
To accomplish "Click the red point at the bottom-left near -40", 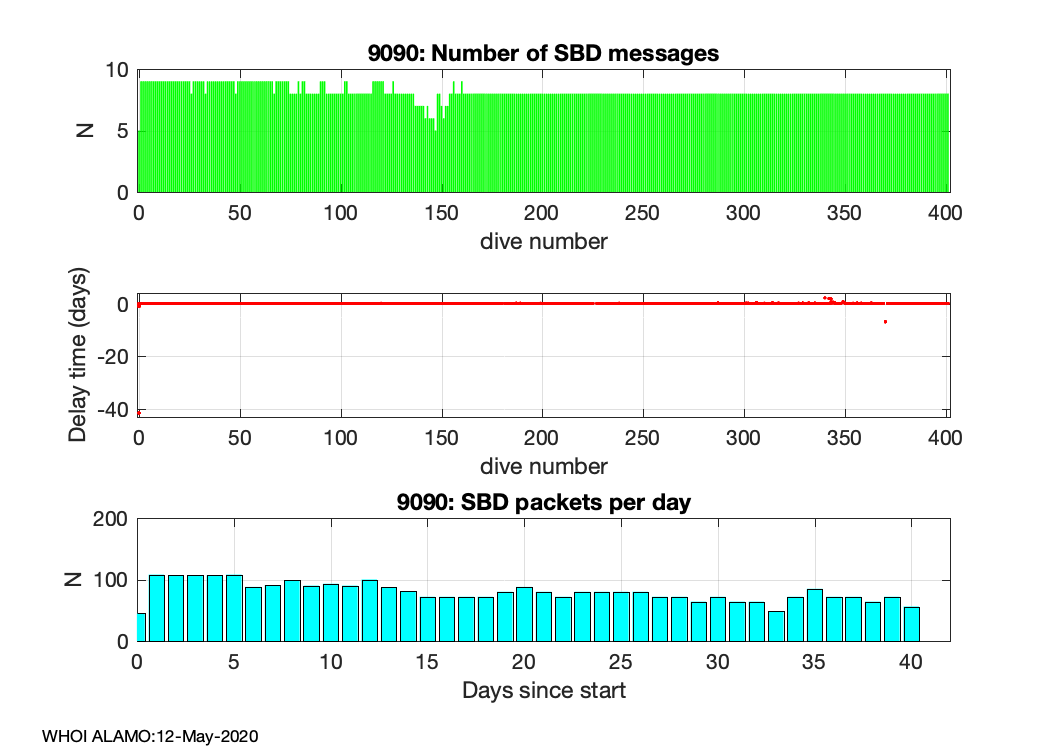I will (139, 412).
